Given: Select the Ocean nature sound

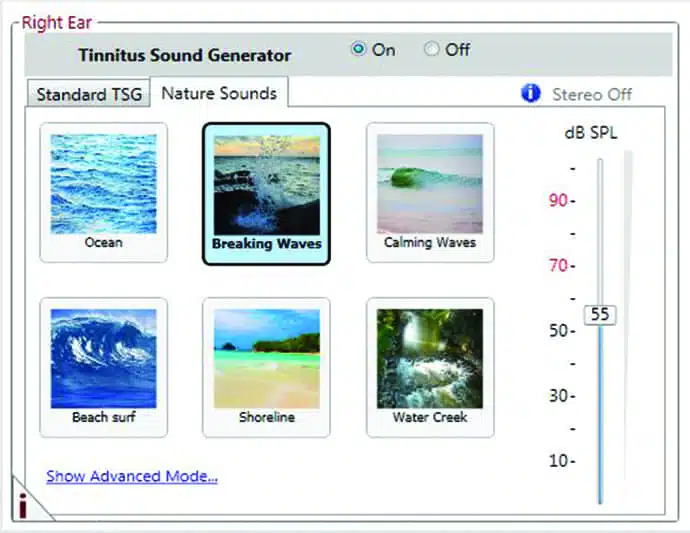Looking at the screenshot, I should tap(103, 190).
